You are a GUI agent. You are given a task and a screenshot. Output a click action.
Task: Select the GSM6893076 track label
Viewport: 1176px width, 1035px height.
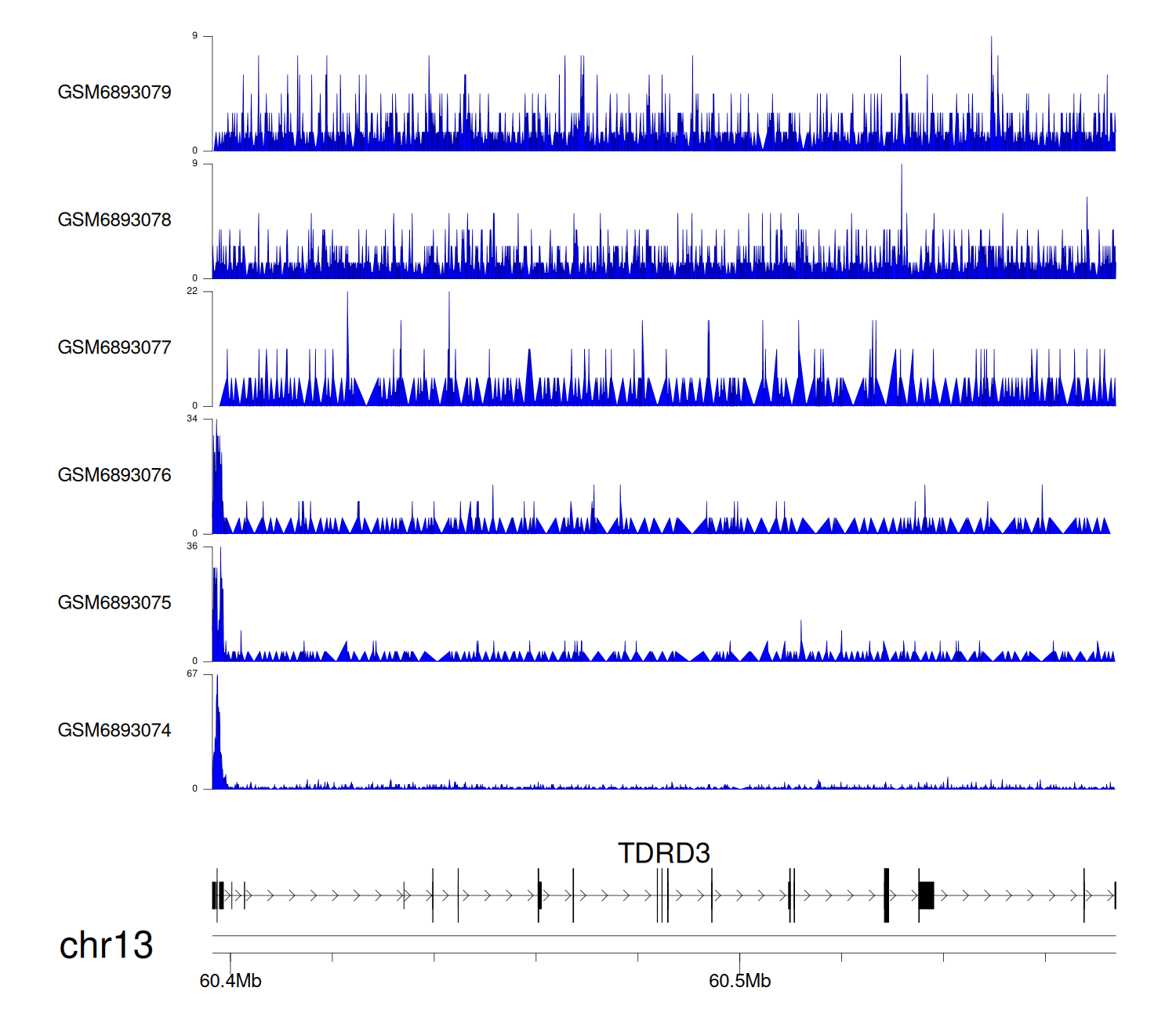114,475
